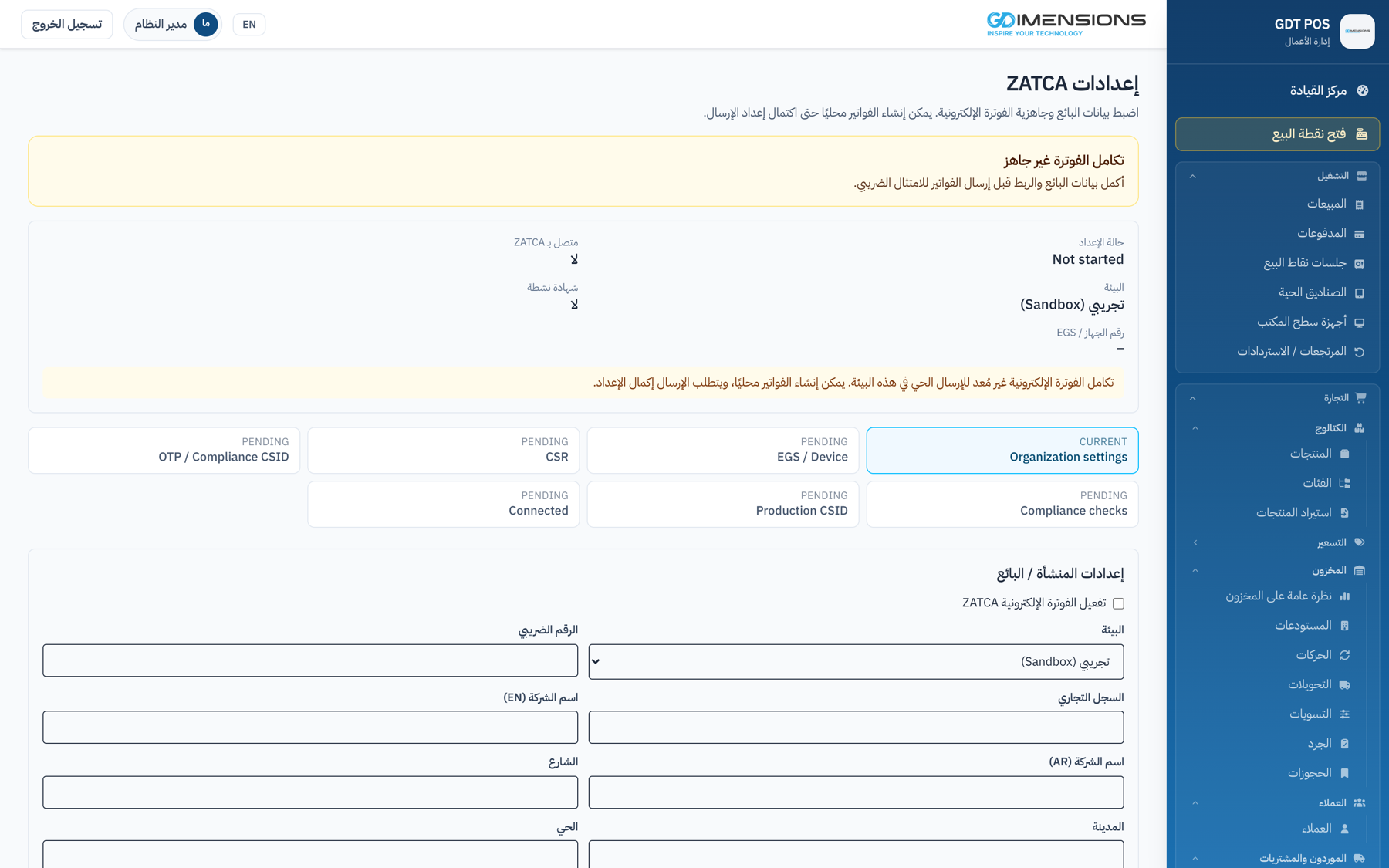Image resolution: width=1389 pixels, height=868 pixels.
Task: Expand the Pricing subsection chevron
Action: pos(1195,543)
